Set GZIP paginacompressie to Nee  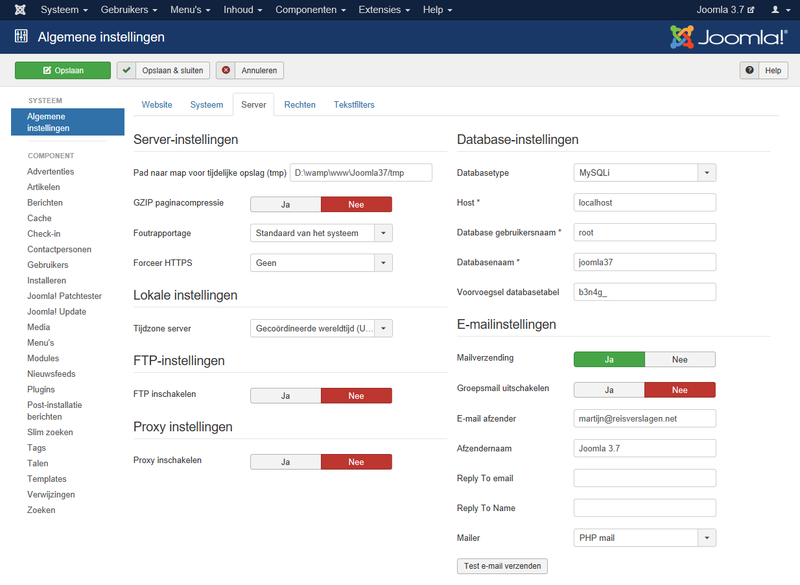click(x=356, y=205)
